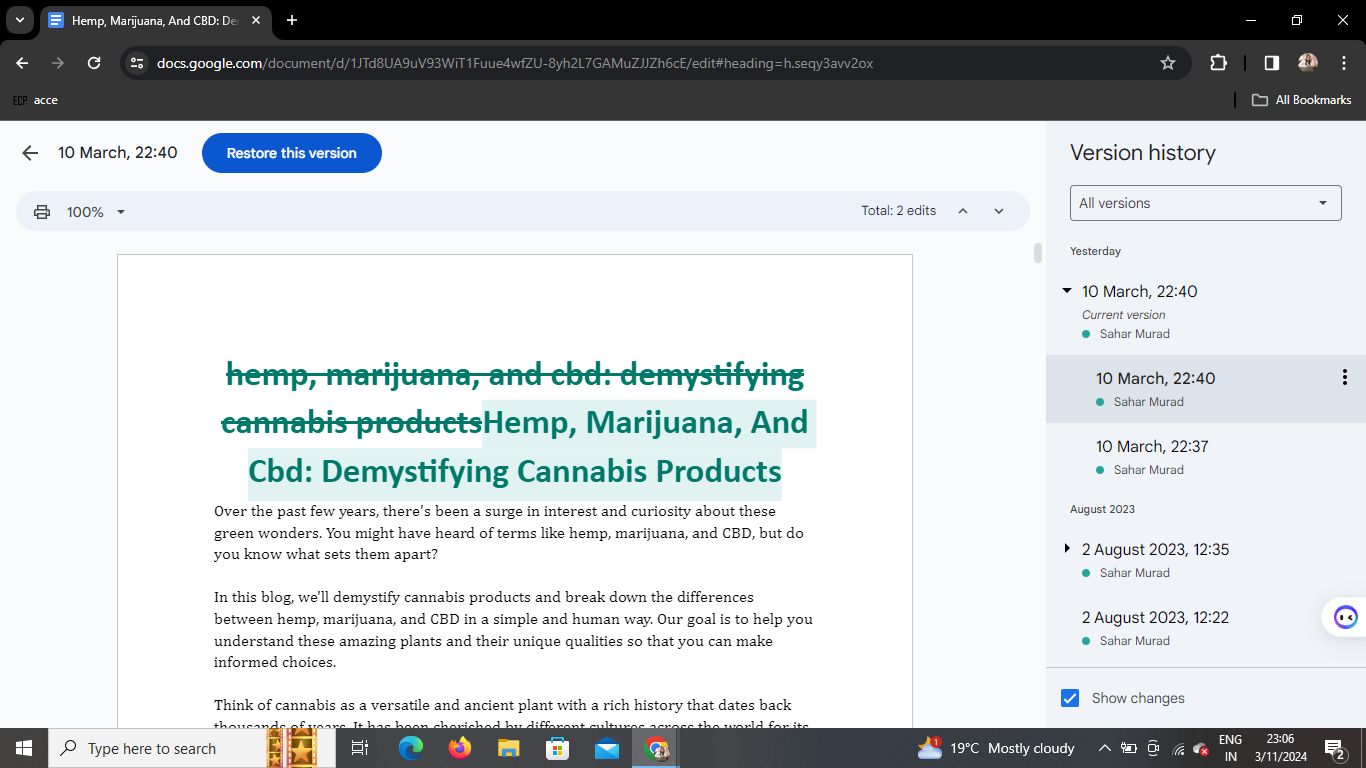Image resolution: width=1366 pixels, height=768 pixels.
Task: Click the battery tray icon
Action: click(1129, 749)
